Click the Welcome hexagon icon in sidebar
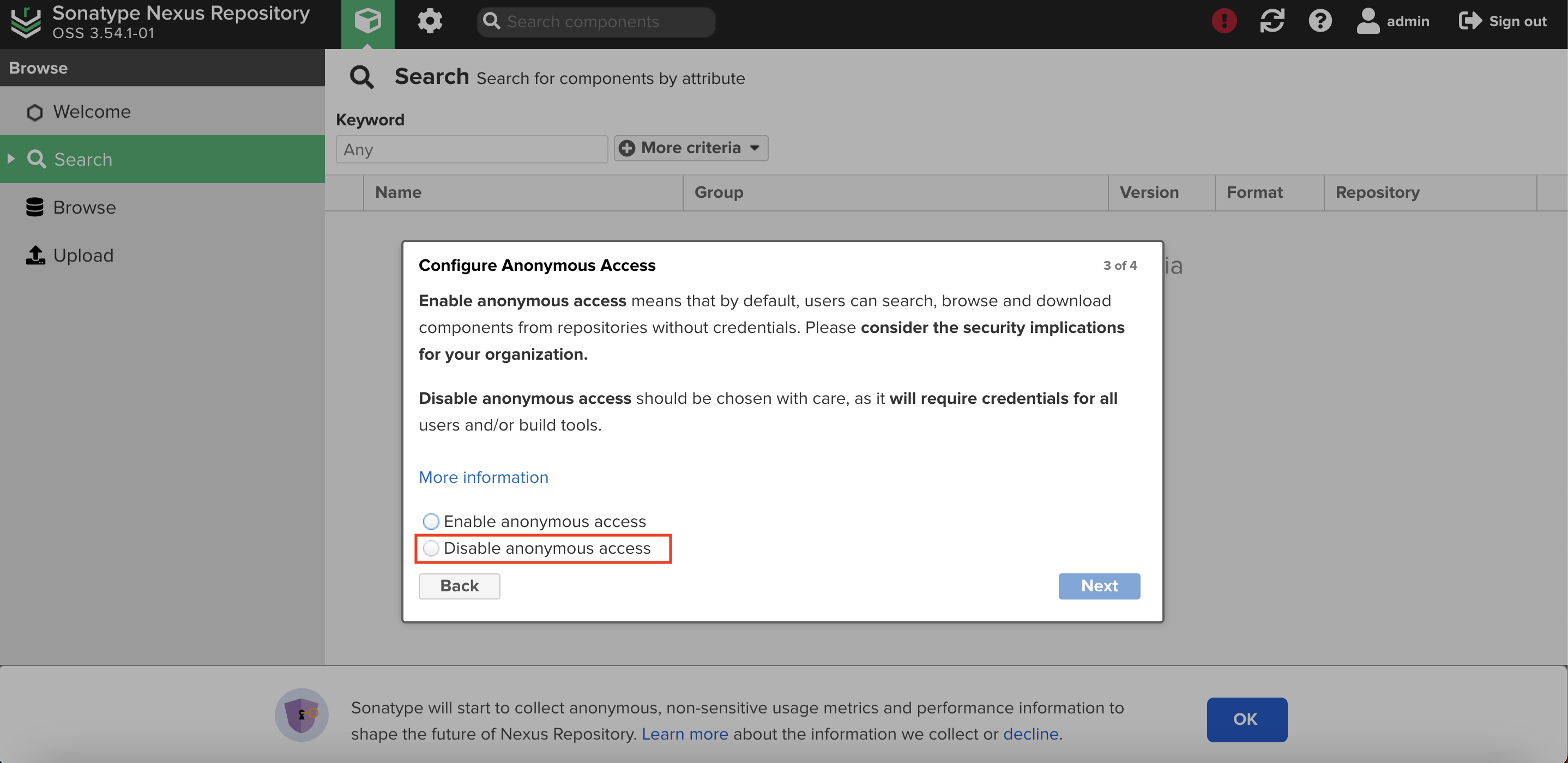 35,112
